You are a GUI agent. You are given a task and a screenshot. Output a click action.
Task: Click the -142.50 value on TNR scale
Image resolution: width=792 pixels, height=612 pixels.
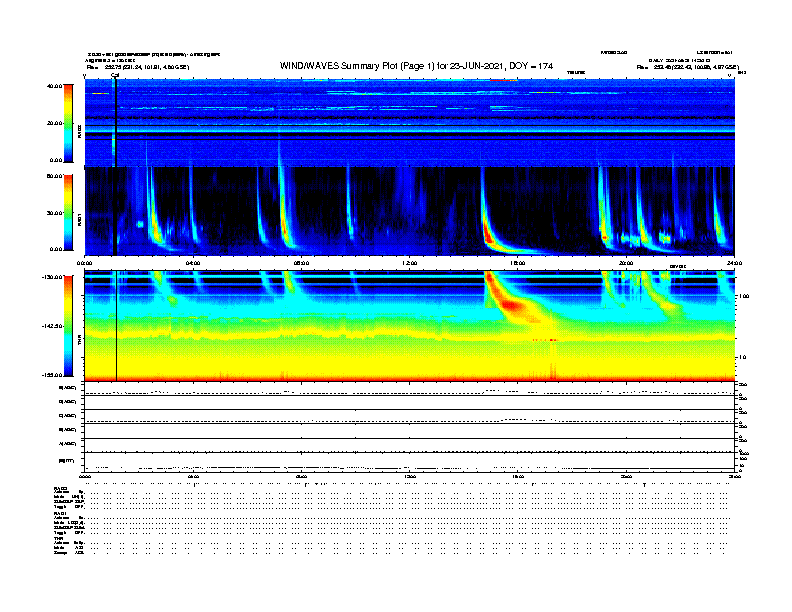pos(52,326)
